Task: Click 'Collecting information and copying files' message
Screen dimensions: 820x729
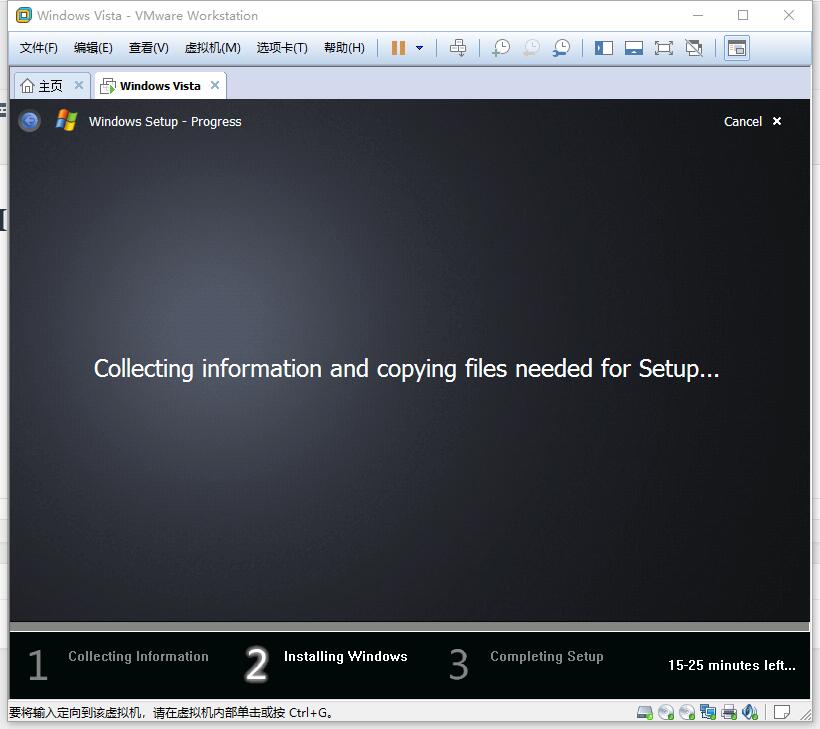Action: tap(406, 369)
